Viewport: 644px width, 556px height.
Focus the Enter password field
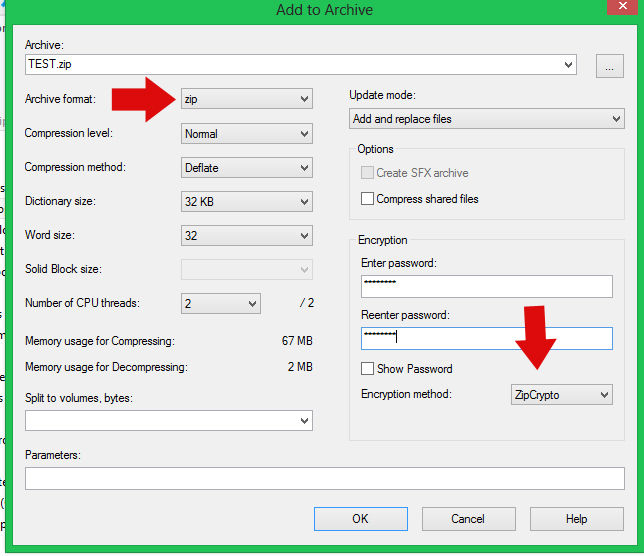click(486, 287)
